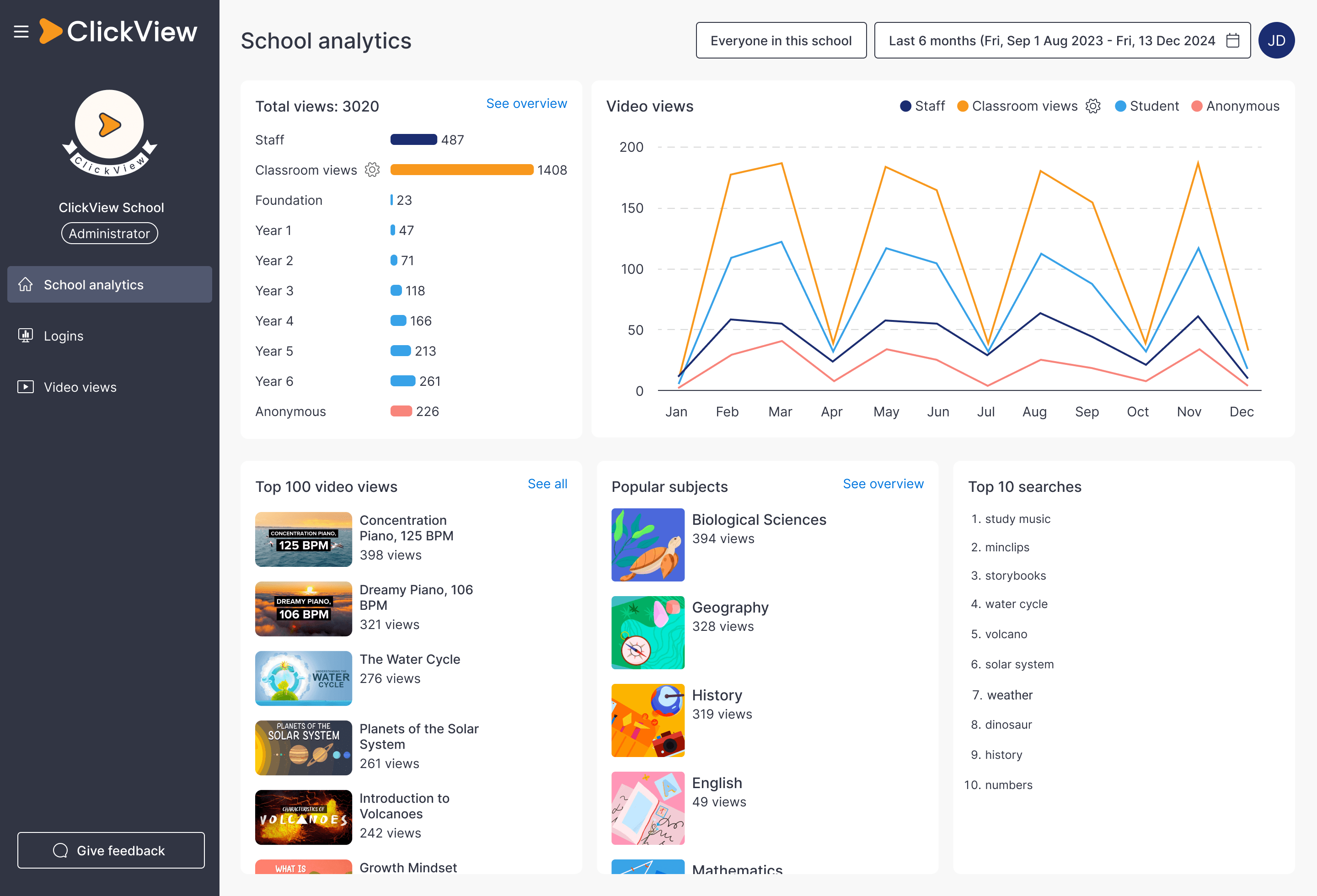The width and height of the screenshot is (1317, 896).
Task: Select Biological Sciences subject tile
Action: coord(648,545)
